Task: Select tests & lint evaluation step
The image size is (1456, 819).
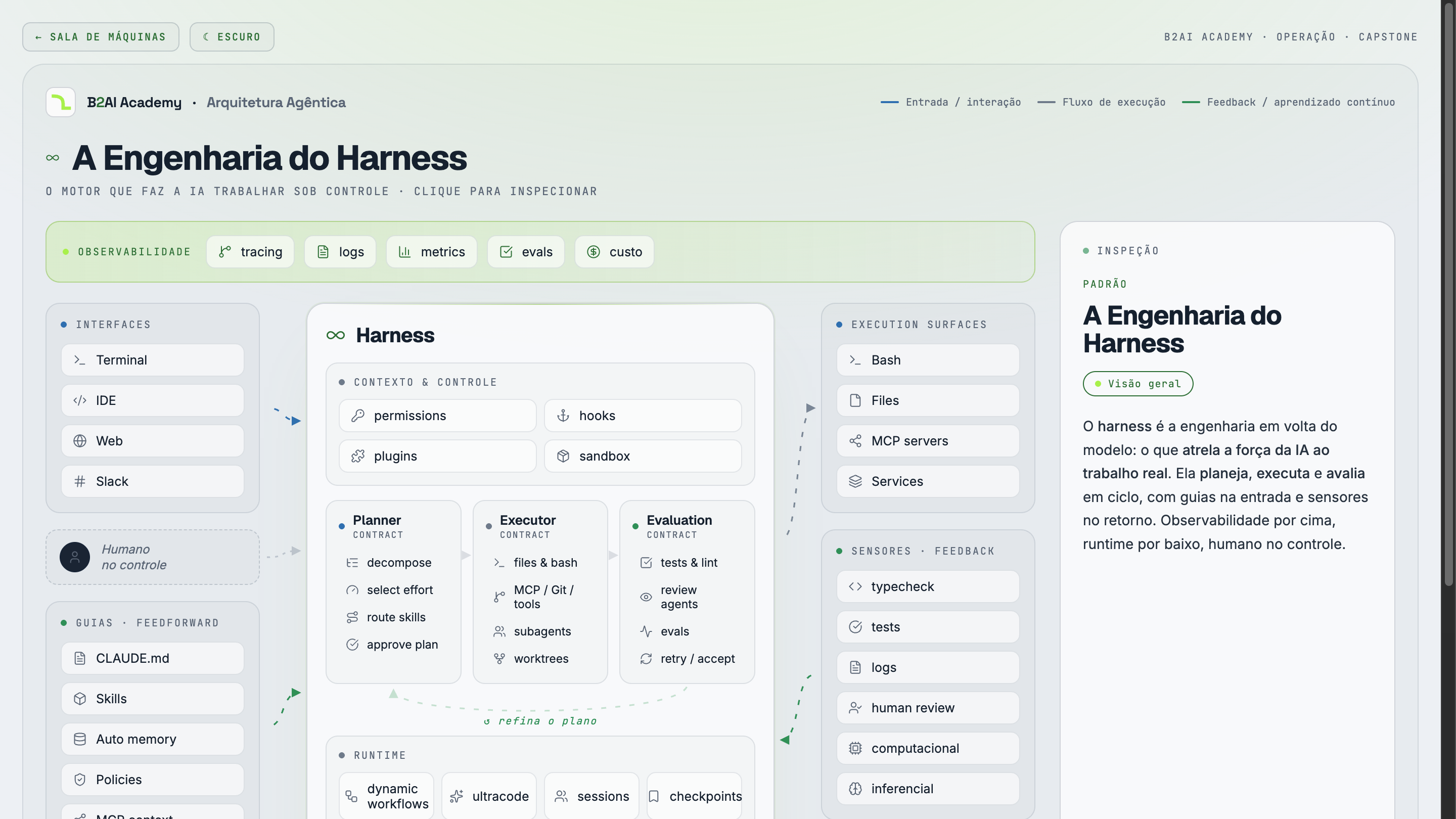Action: coord(688,562)
